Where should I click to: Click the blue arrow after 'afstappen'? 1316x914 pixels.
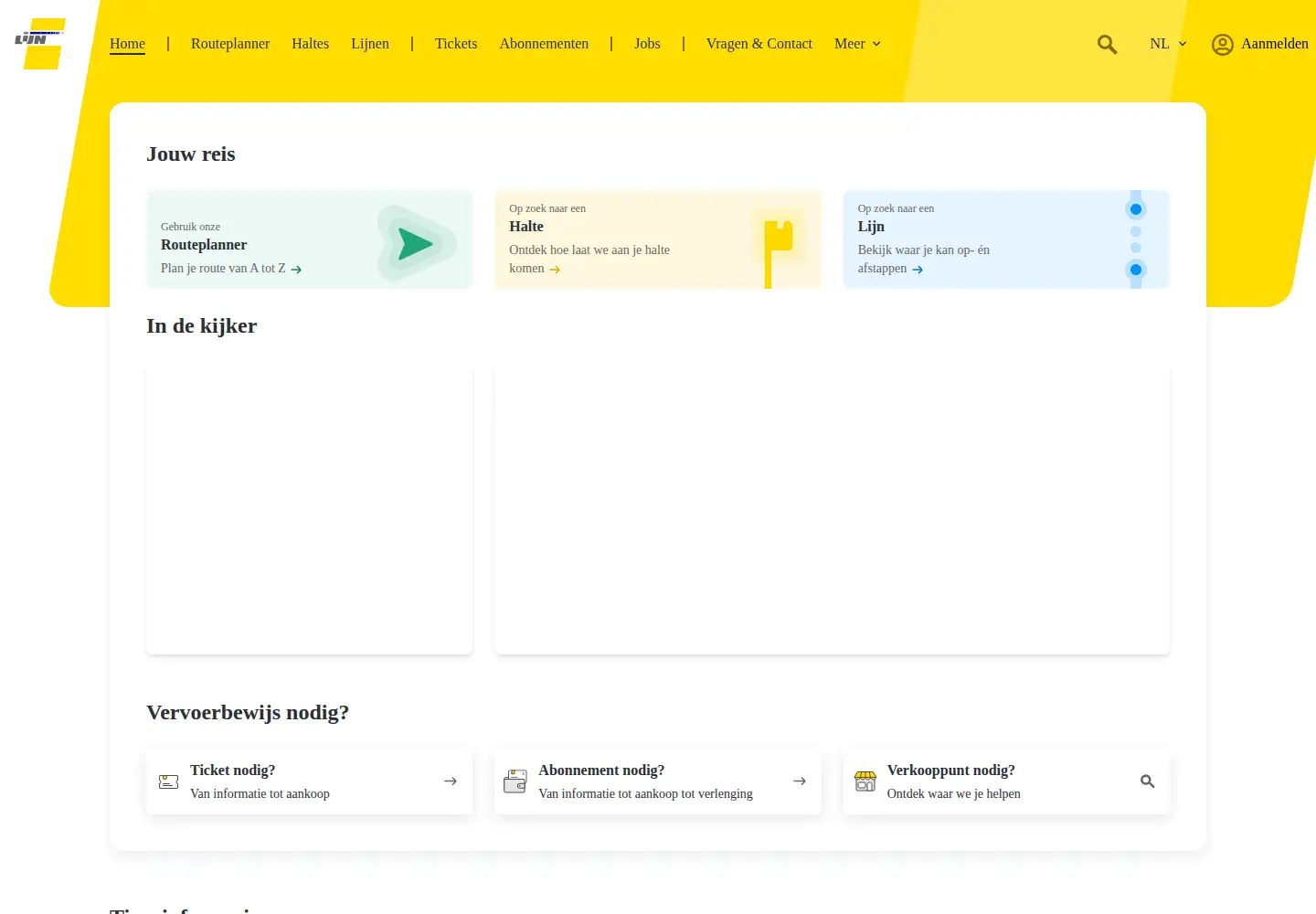click(x=918, y=270)
